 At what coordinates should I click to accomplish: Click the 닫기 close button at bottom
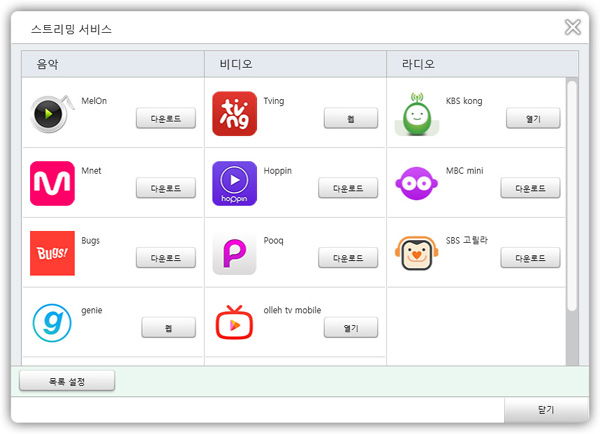coord(546,410)
